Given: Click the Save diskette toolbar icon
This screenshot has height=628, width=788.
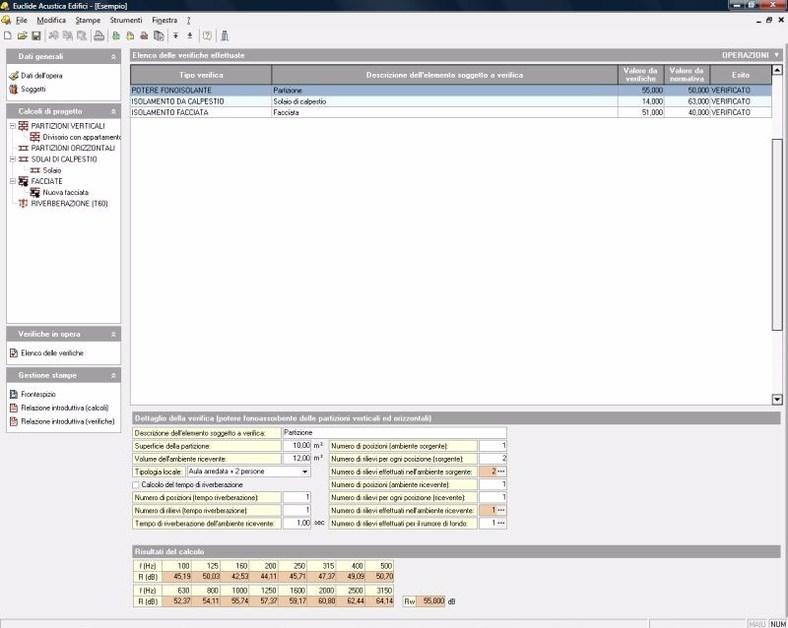Looking at the screenshot, I should [36, 35].
